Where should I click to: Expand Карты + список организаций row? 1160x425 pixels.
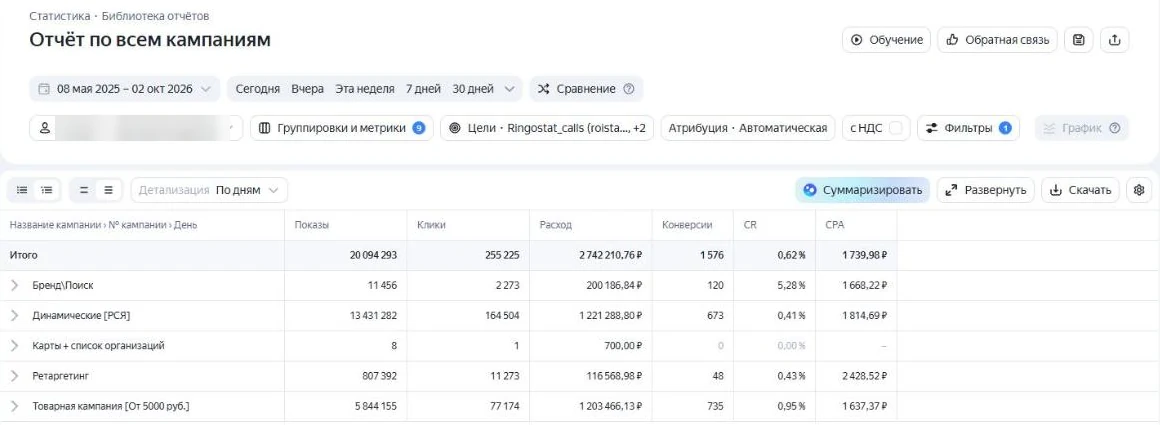tap(15, 346)
